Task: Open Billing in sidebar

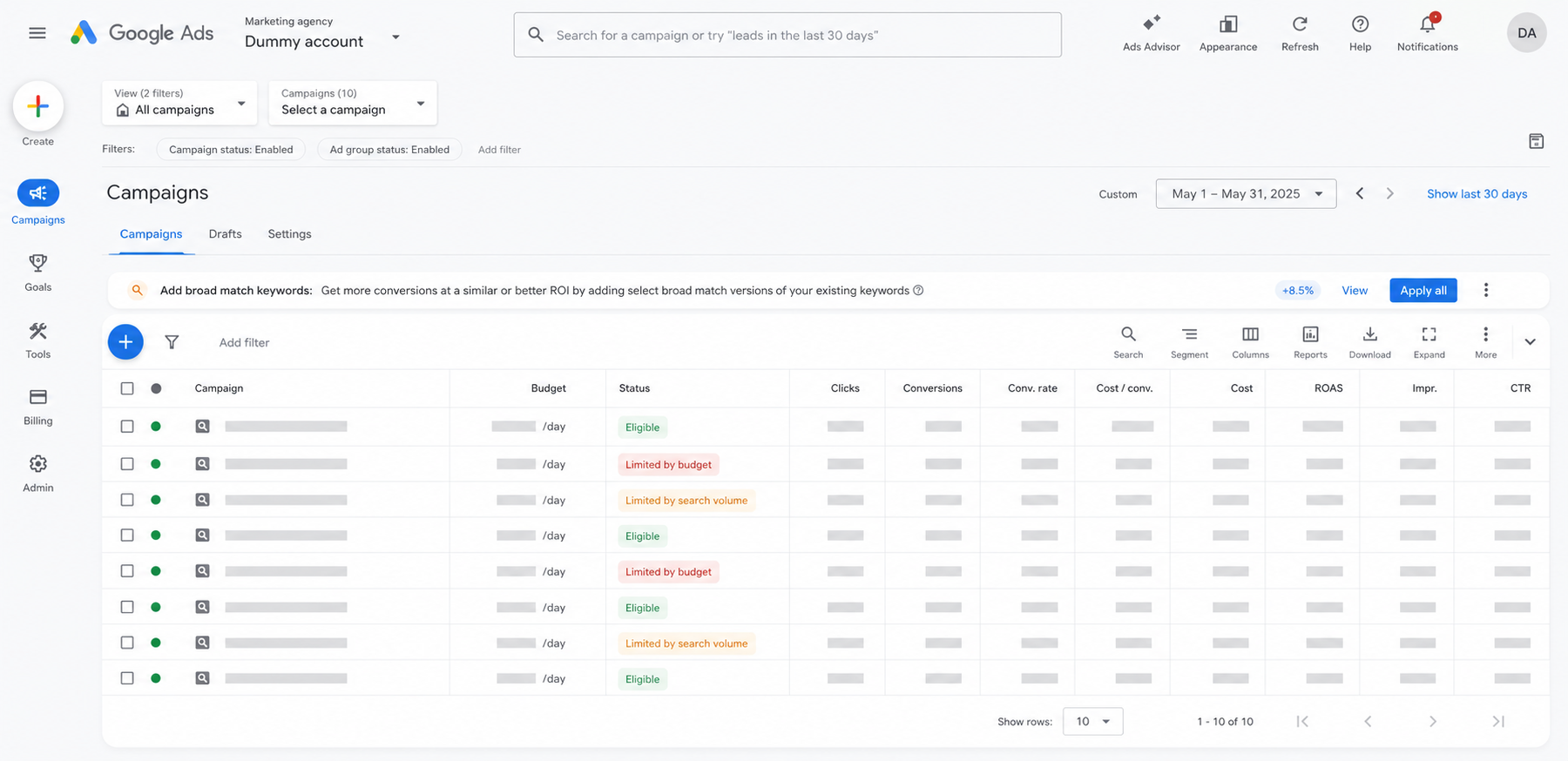Action: click(37, 407)
